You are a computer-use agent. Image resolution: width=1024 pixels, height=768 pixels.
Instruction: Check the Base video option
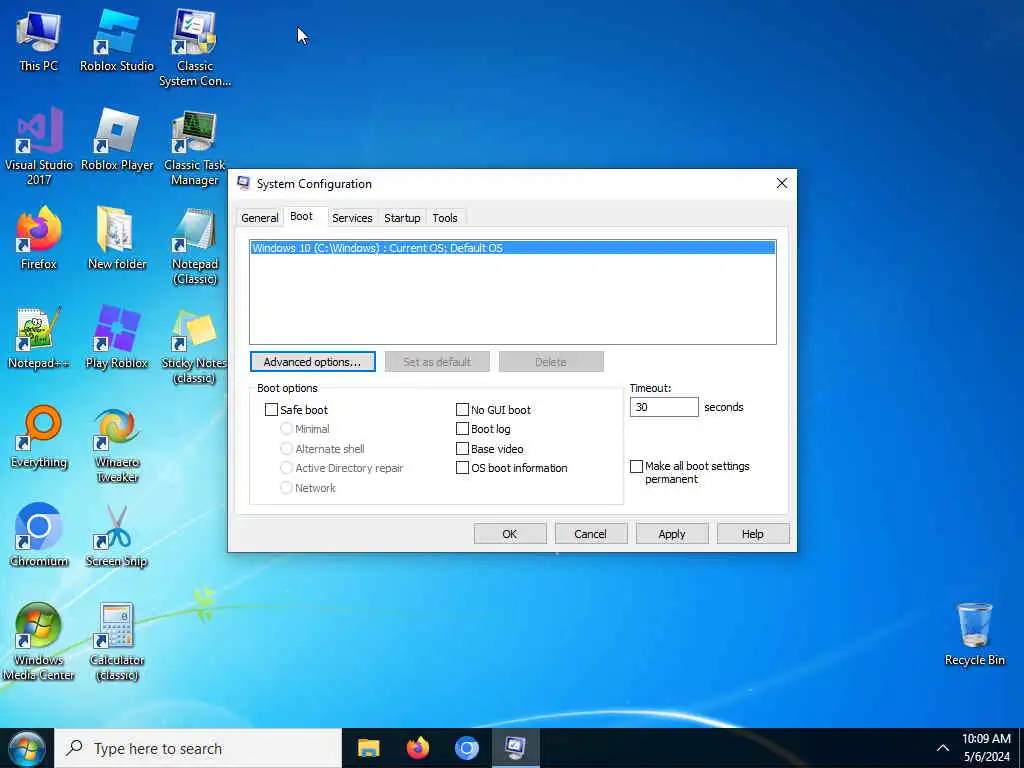[x=462, y=449]
